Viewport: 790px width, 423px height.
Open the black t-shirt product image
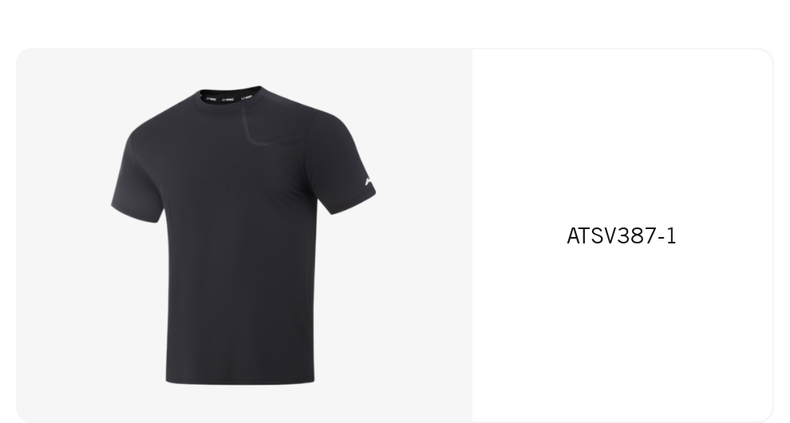[x=244, y=235]
